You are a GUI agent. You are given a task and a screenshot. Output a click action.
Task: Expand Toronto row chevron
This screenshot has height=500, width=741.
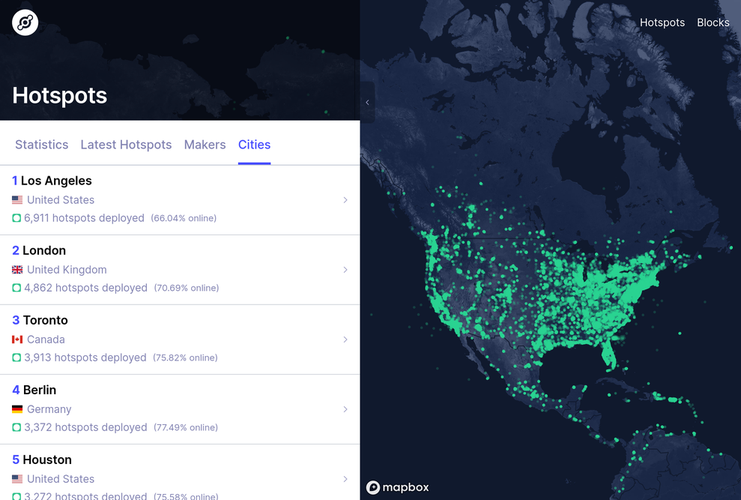(x=346, y=340)
